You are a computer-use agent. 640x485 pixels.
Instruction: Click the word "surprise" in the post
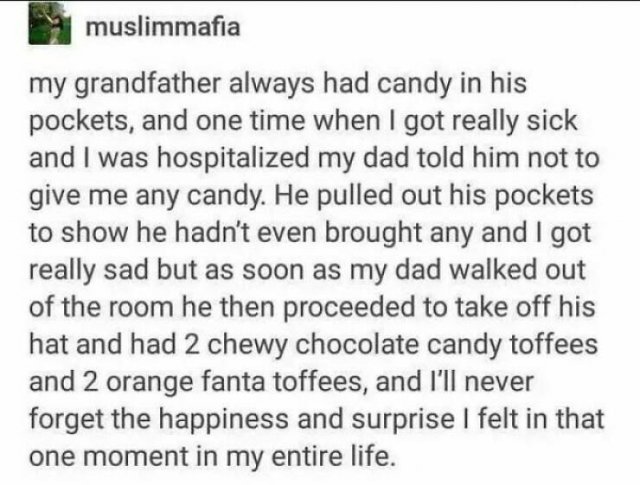tap(403, 420)
